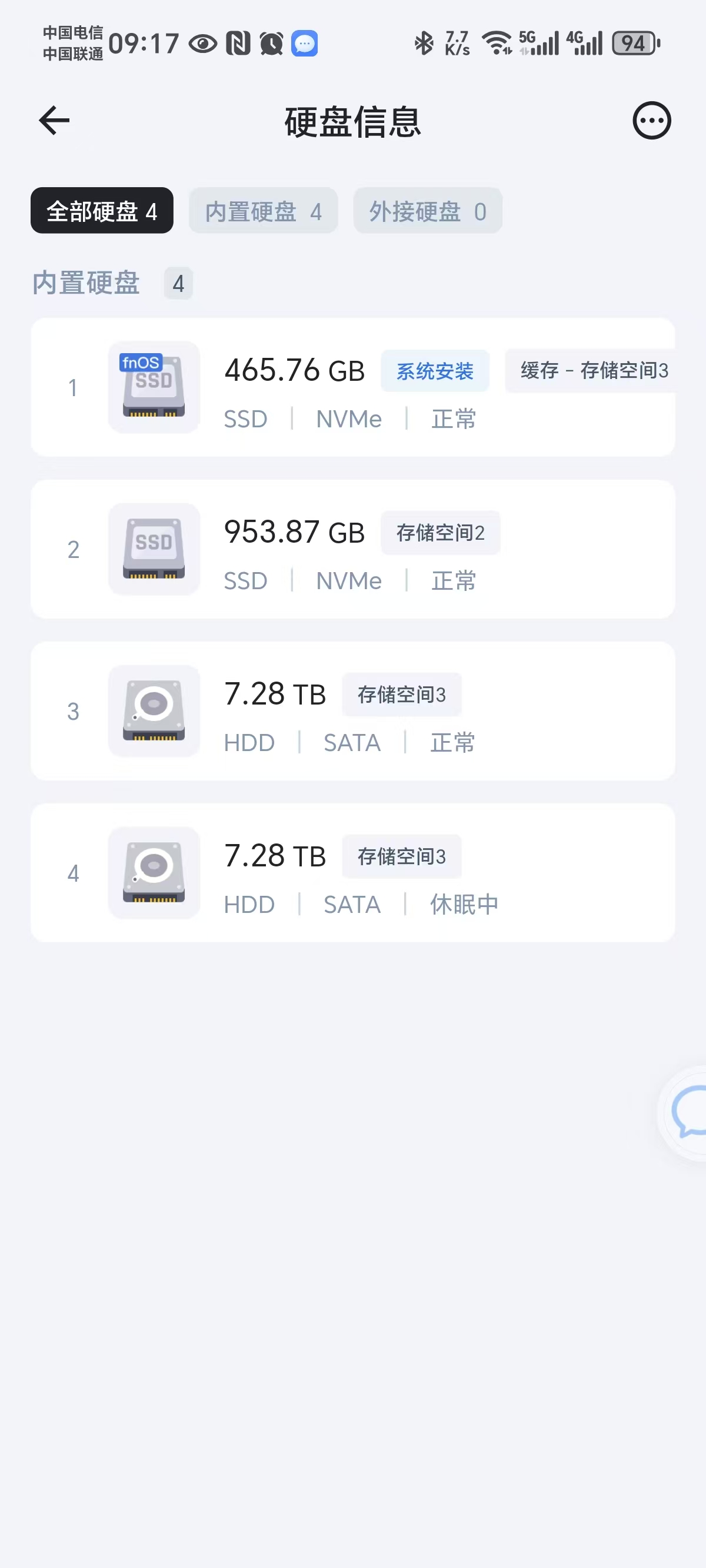Tap the back arrow icon

[54, 120]
